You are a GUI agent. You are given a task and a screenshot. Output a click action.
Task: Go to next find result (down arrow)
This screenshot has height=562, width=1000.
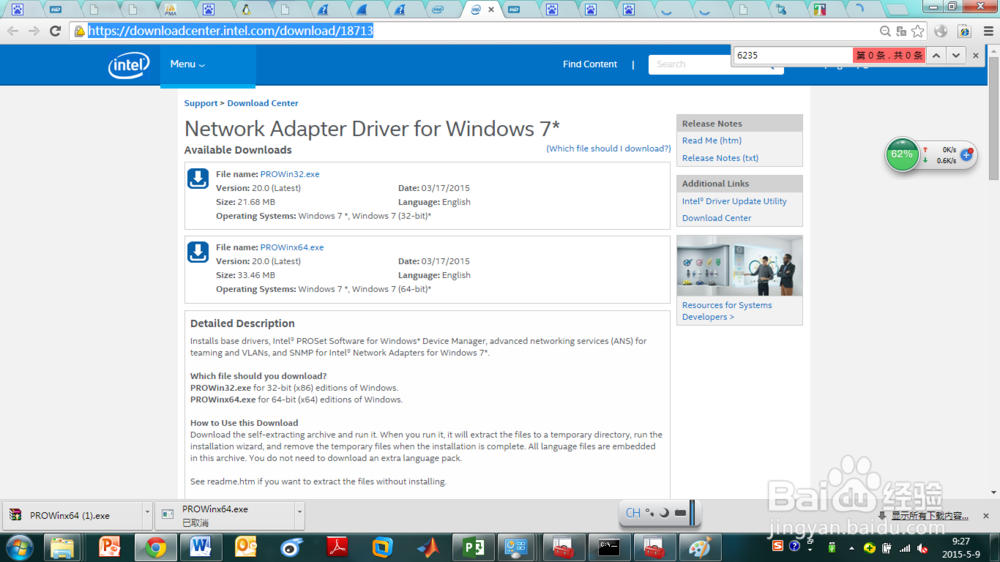point(955,55)
